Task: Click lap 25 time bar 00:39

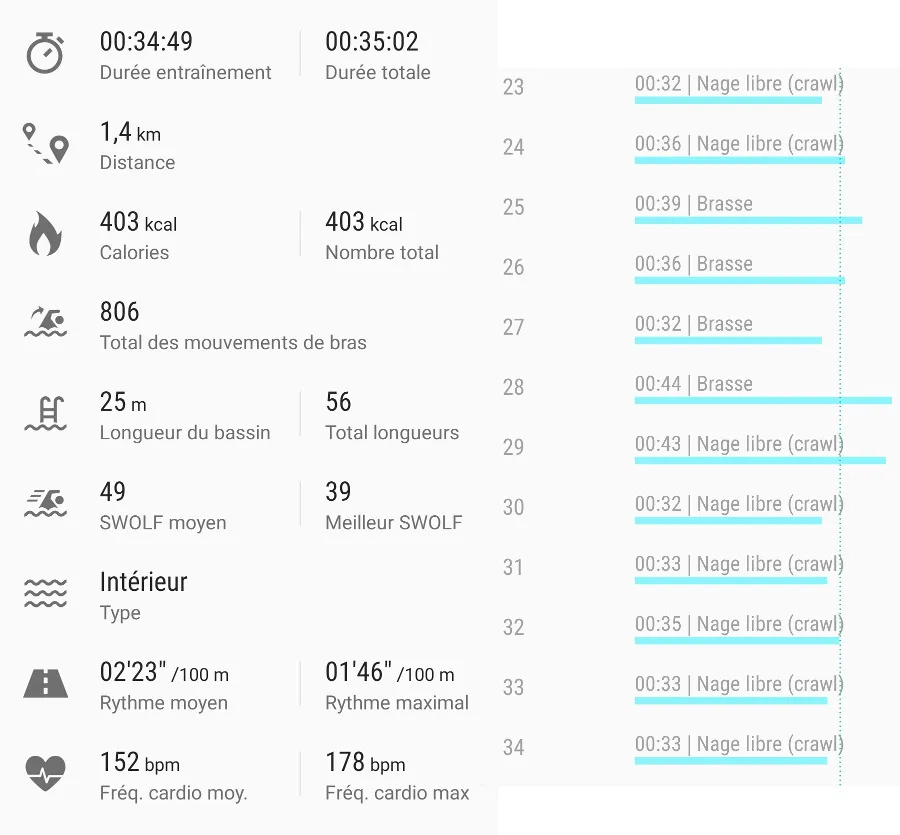Action: (x=747, y=220)
